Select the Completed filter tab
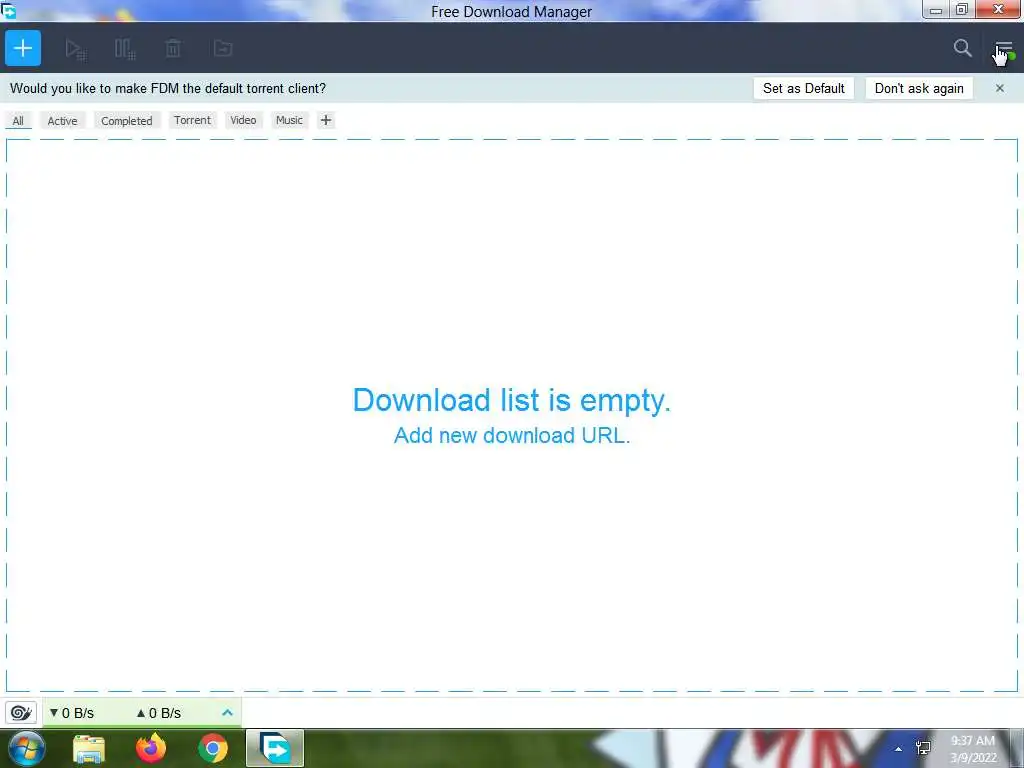Screen dimensions: 1024x768 (127, 121)
